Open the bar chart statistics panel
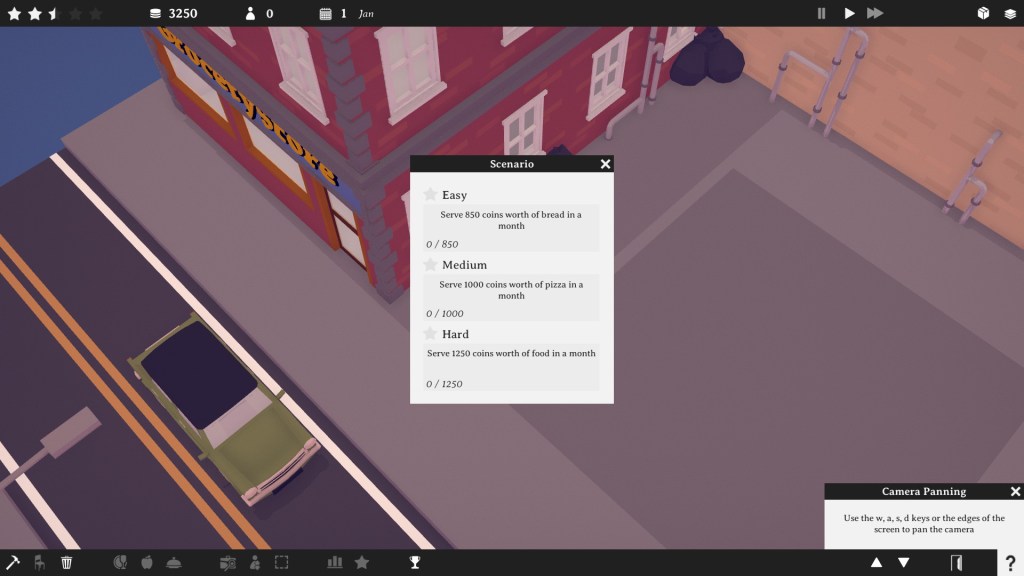This screenshot has height=576, width=1024. [x=335, y=562]
